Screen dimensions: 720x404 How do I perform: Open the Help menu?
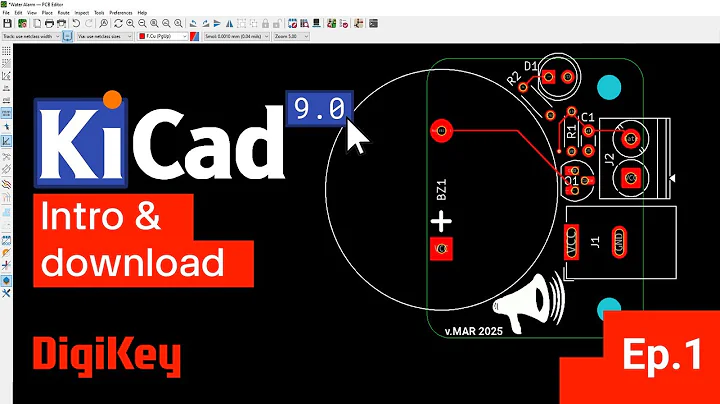click(142, 13)
